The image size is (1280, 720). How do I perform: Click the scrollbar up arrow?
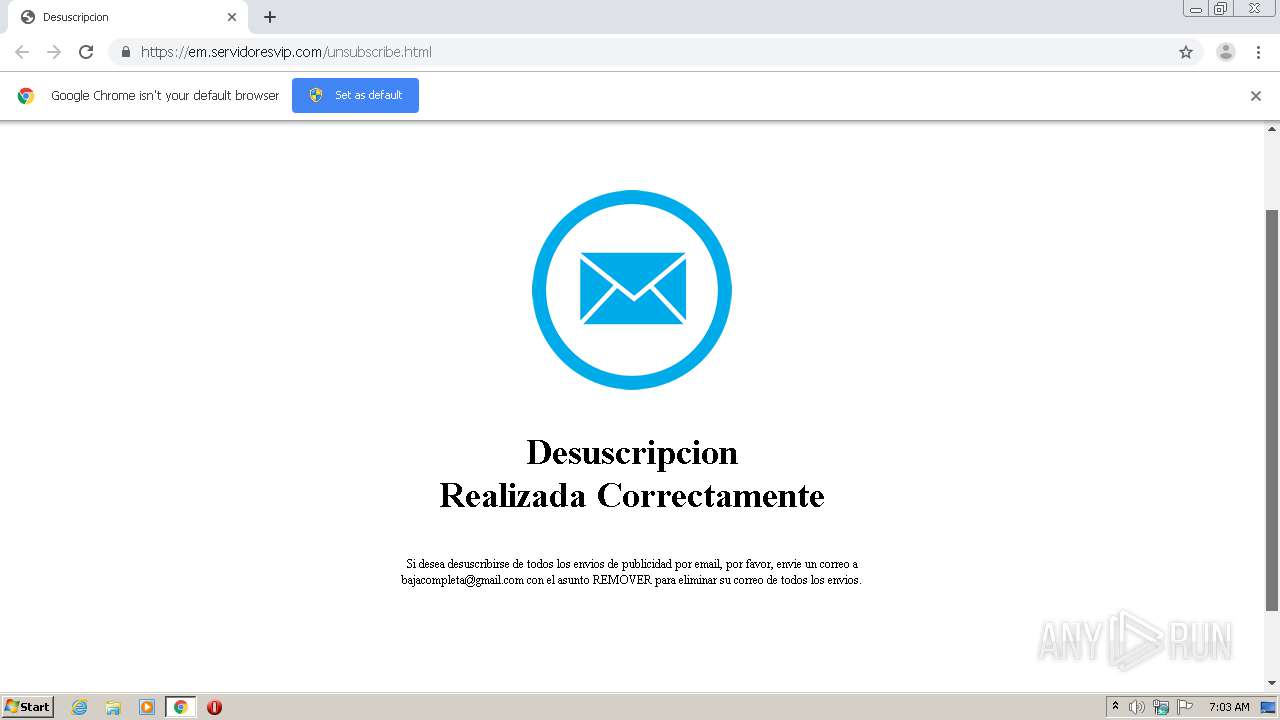click(1272, 129)
